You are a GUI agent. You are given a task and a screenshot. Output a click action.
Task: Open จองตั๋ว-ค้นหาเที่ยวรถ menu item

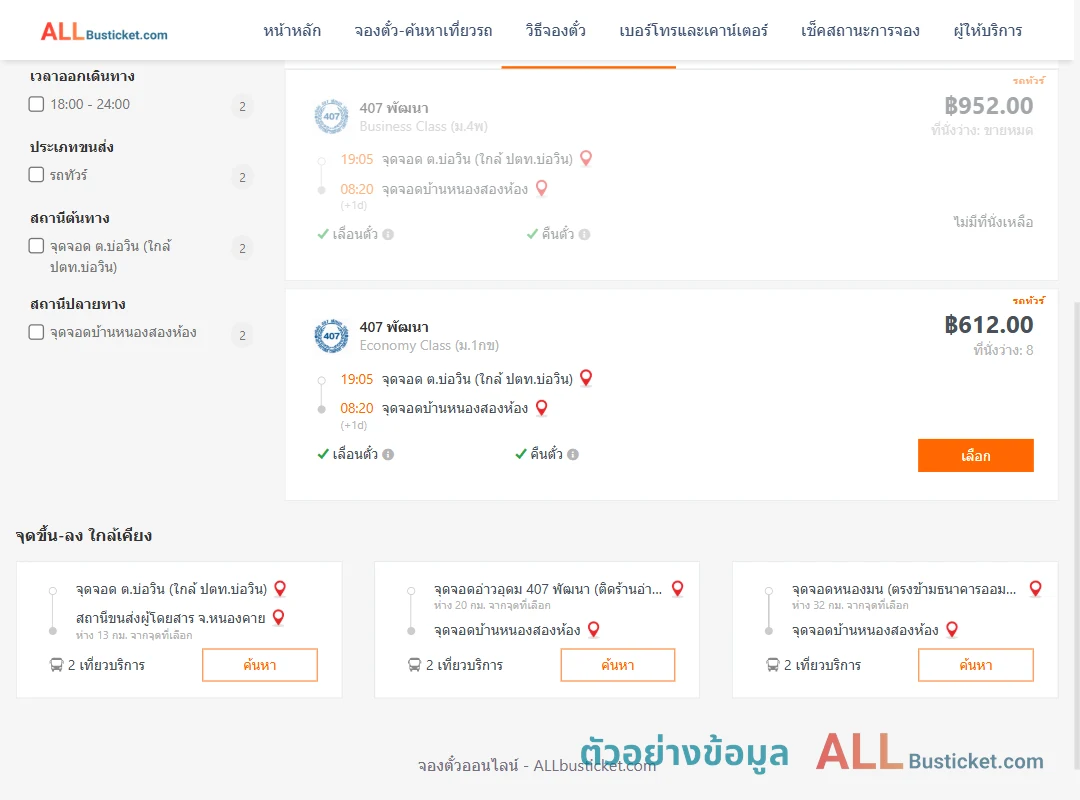(423, 30)
